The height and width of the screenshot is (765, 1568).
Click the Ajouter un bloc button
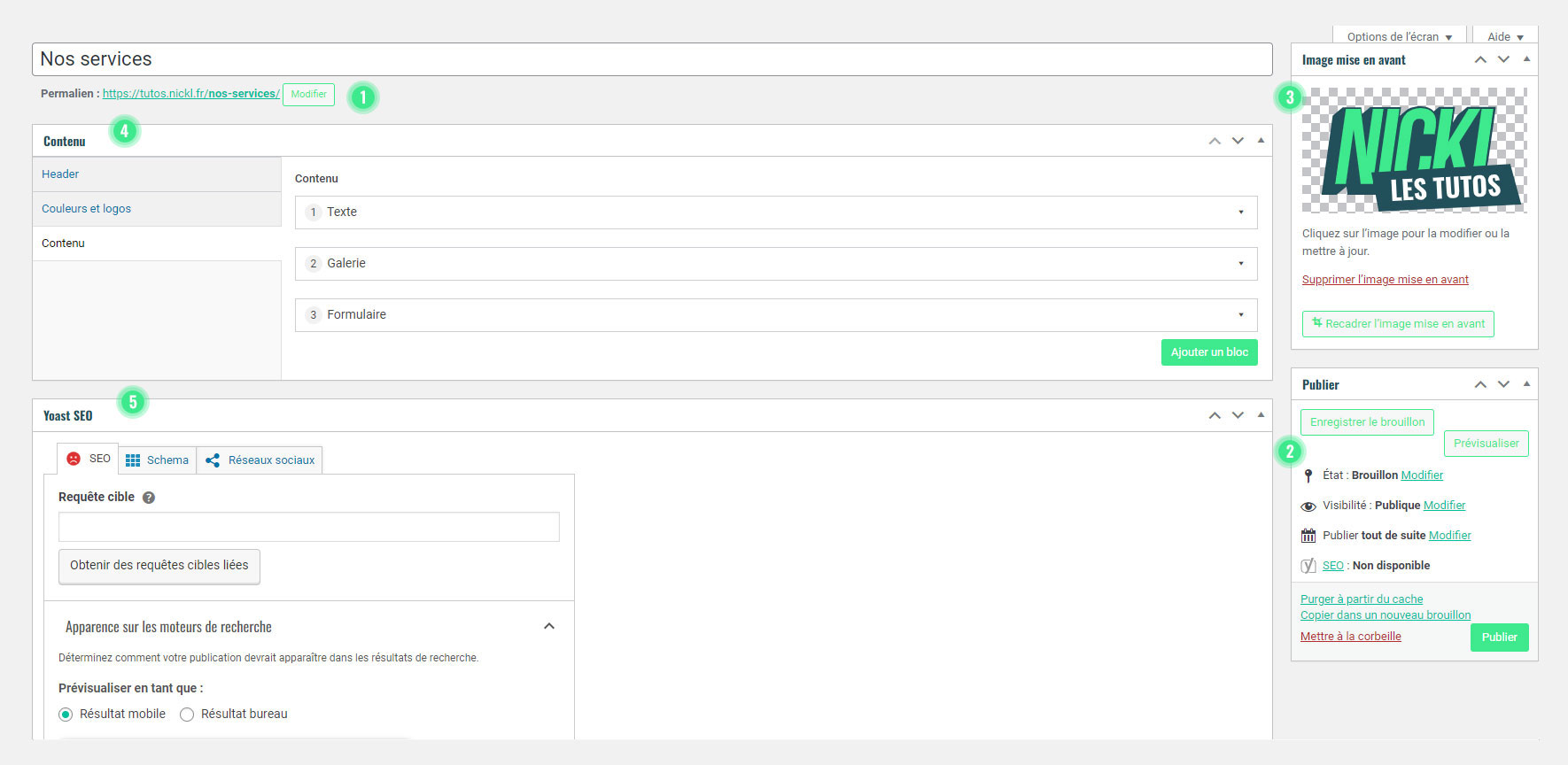1209,352
